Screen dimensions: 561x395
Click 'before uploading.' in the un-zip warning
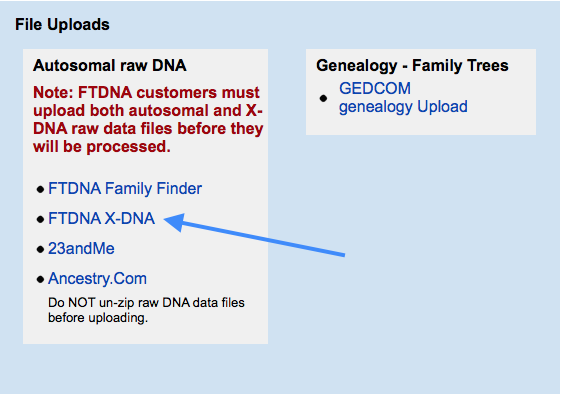(x=98, y=318)
